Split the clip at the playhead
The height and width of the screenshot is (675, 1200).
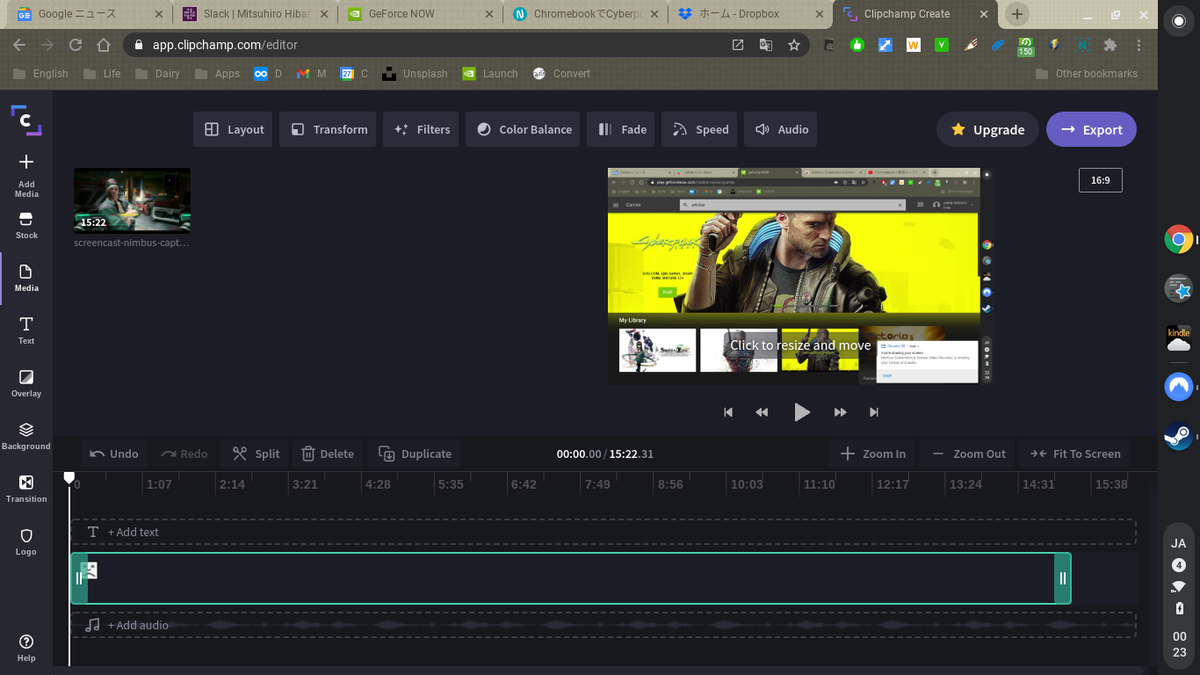(x=256, y=453)
